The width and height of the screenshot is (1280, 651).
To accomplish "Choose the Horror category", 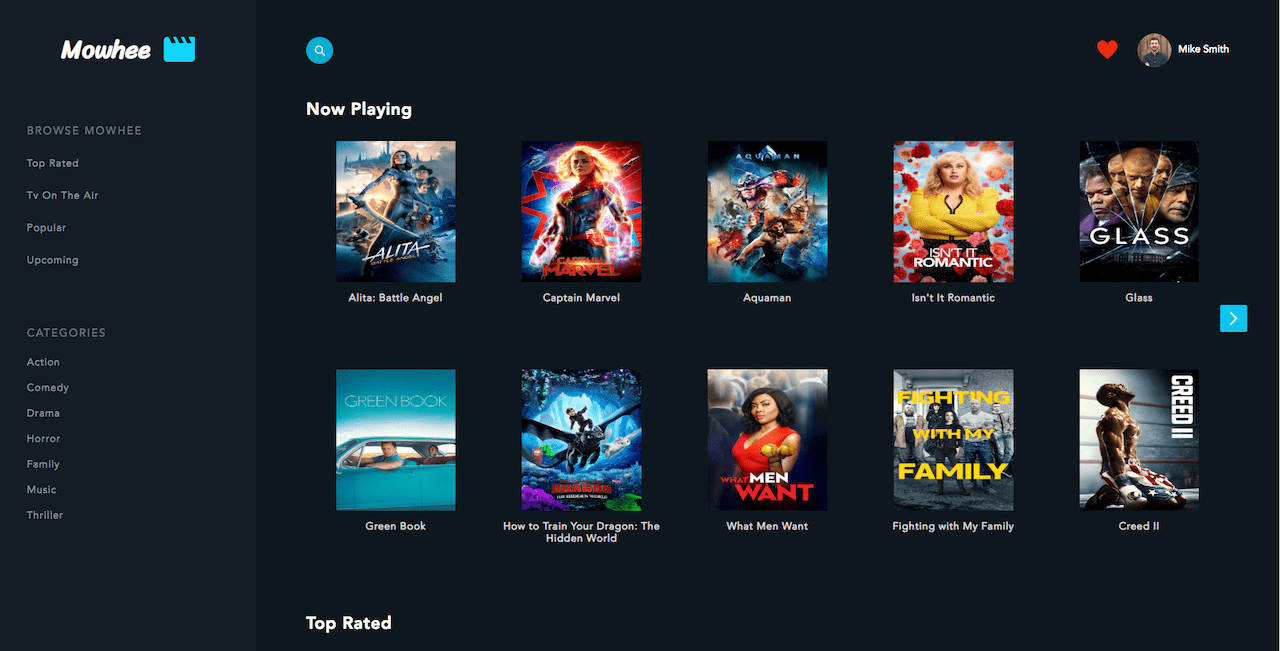I will click(43, 438).
